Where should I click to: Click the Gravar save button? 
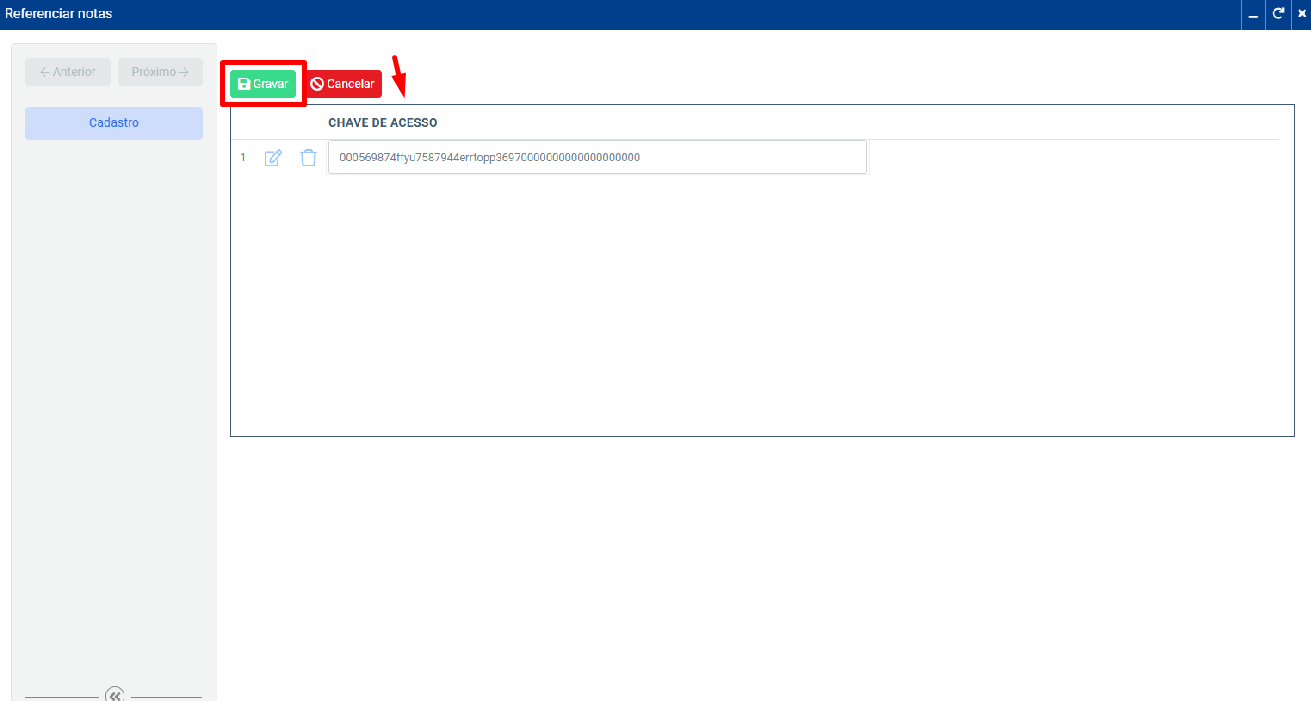pos(263,84)
